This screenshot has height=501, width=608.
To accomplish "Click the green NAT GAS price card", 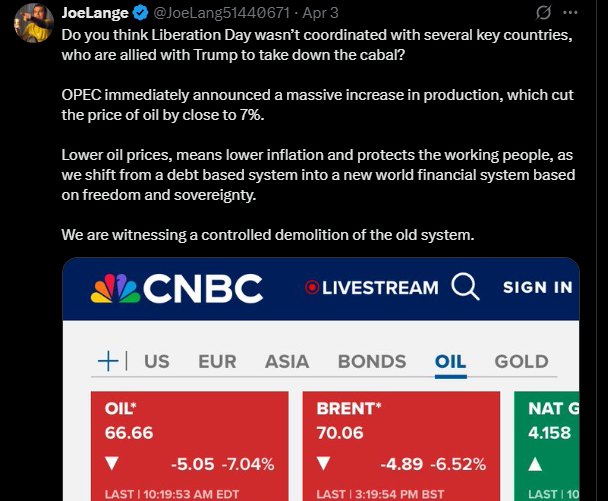I will click(x=549, y=446).
